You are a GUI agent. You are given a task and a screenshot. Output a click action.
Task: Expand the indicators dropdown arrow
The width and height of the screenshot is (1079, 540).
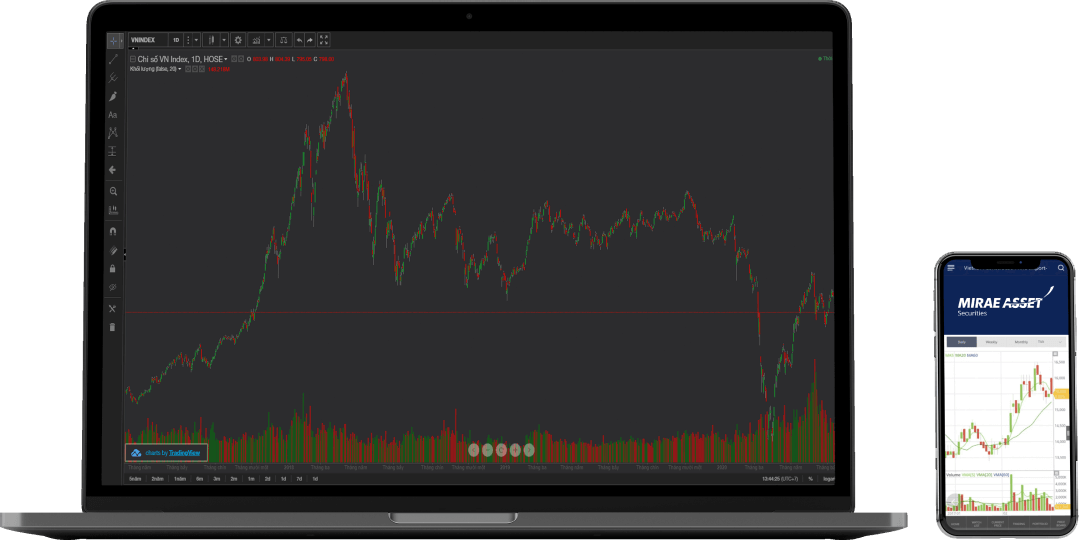(268, 40)
